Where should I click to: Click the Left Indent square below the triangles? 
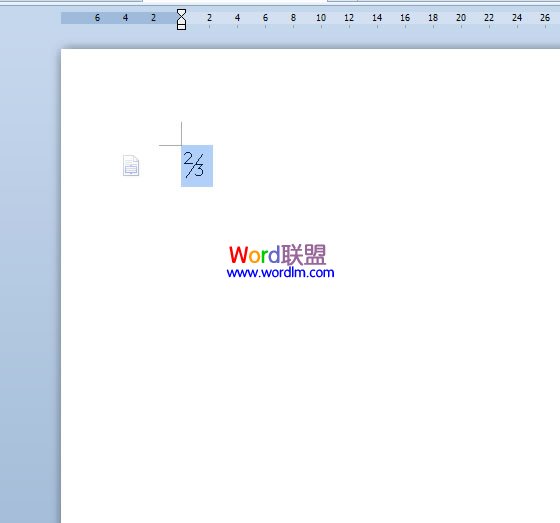point(181,27)
